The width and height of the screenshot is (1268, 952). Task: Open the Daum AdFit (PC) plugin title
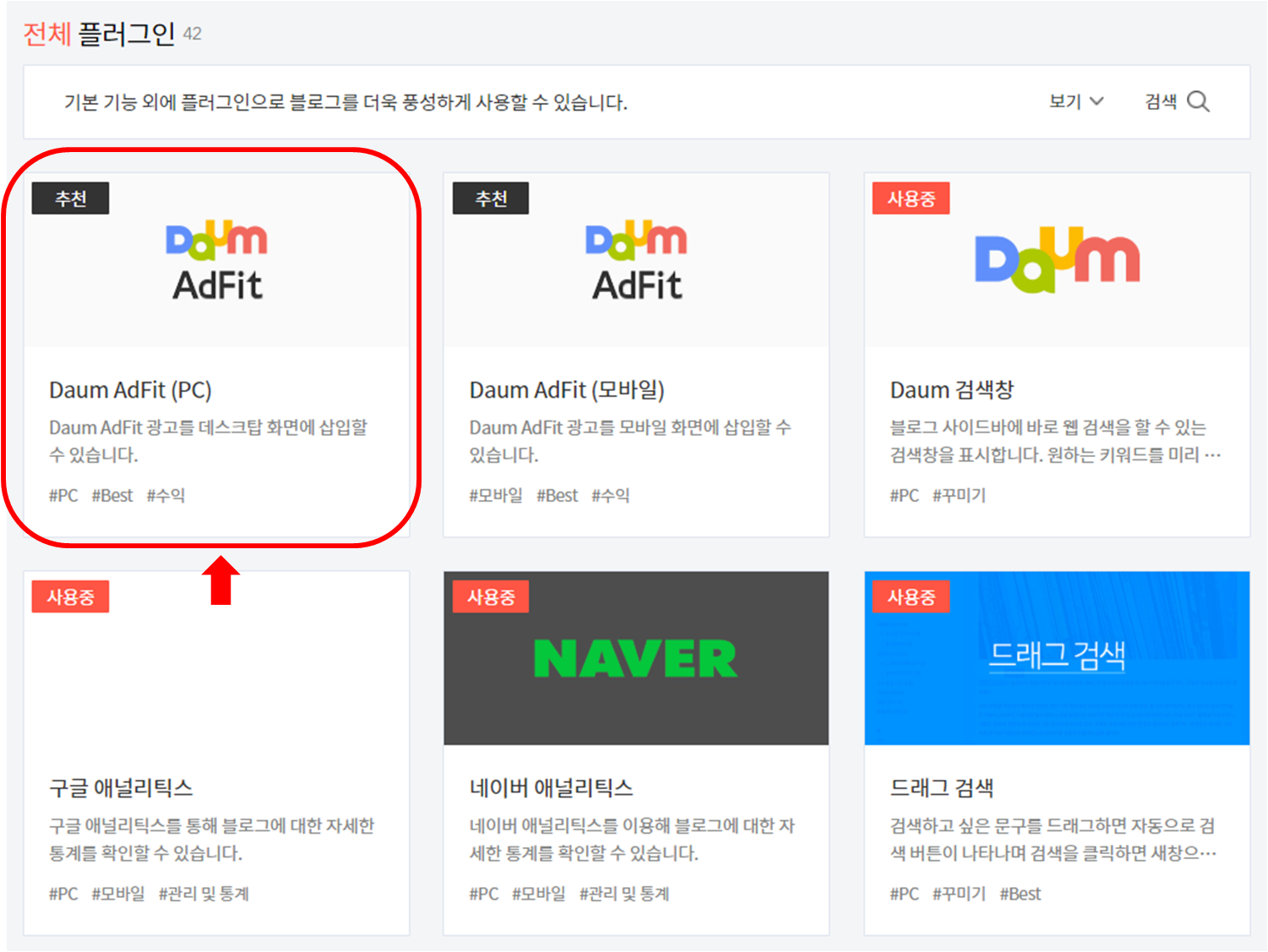[130, 390]
